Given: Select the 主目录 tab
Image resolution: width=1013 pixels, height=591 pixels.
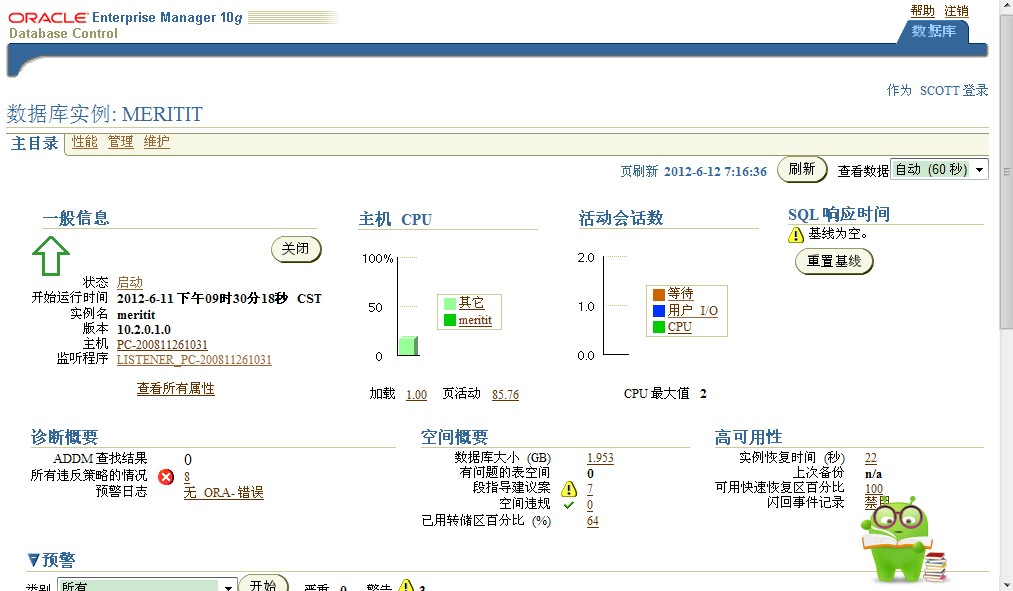Looking at the screenshot, I should pos(35,143).
